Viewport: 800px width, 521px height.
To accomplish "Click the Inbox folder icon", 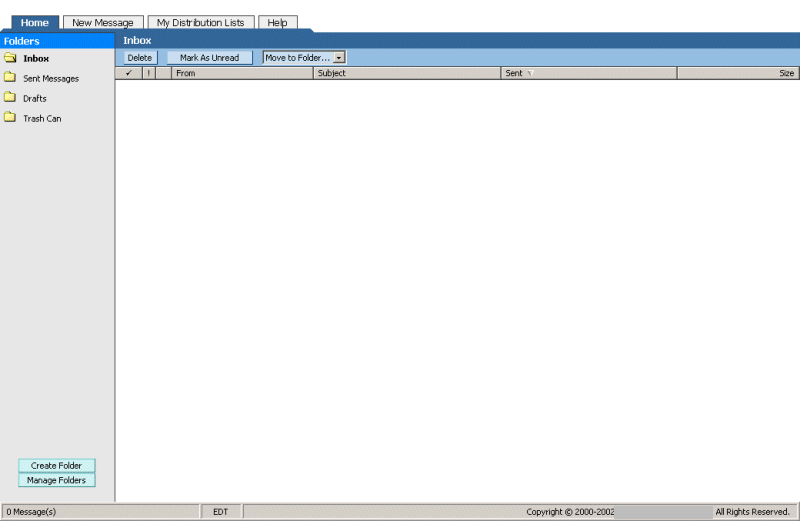I will pos(10,58).
